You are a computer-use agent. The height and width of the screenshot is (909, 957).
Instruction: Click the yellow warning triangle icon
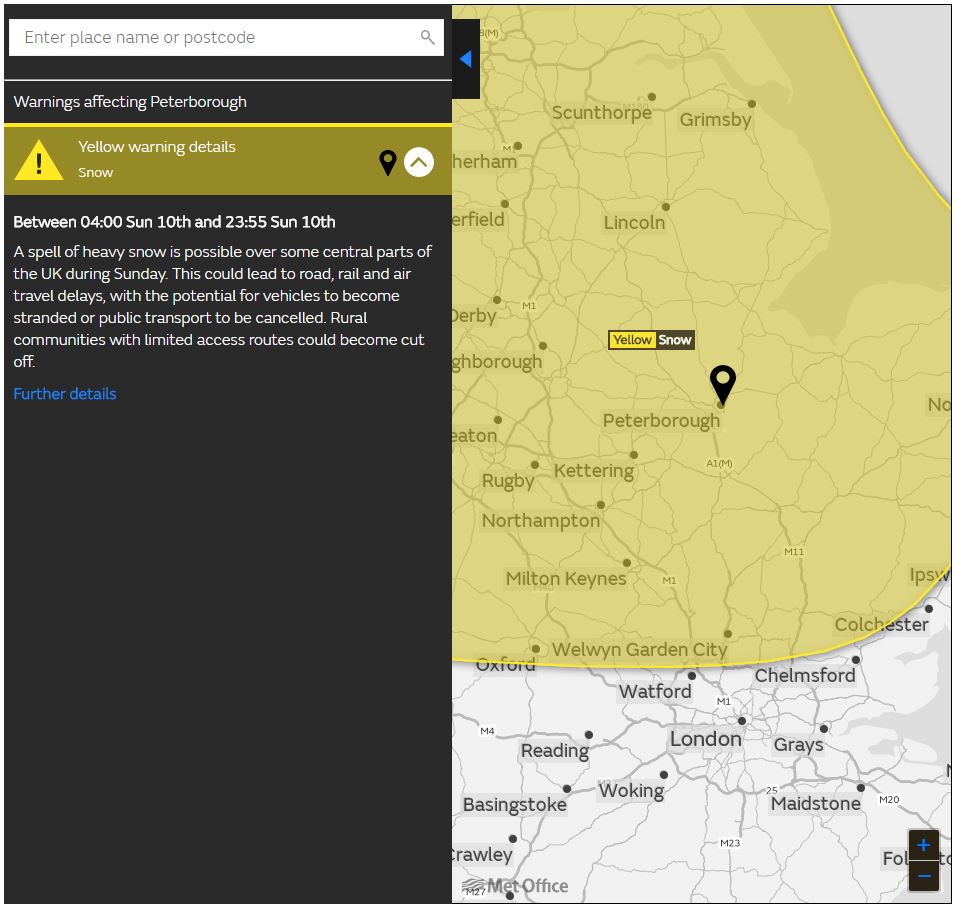click(39, 160)
